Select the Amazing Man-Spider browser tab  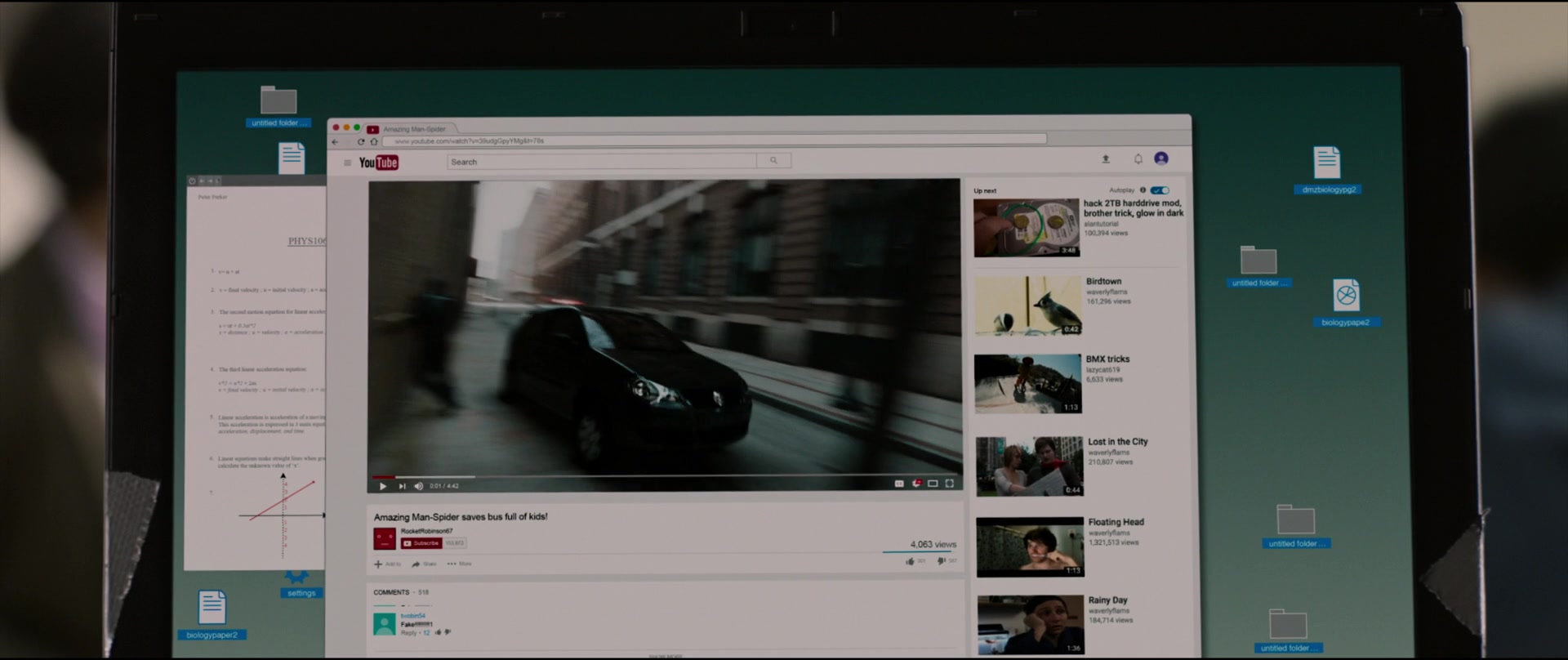[412, 128]
